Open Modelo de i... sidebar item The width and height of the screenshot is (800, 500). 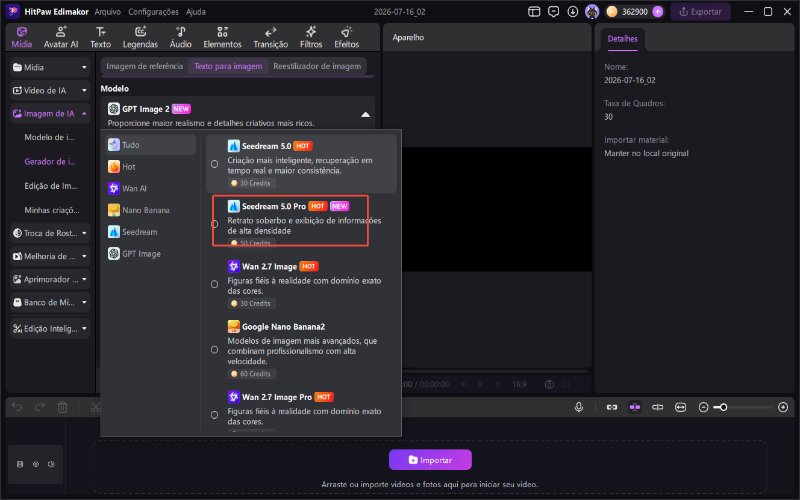[49, 137]
